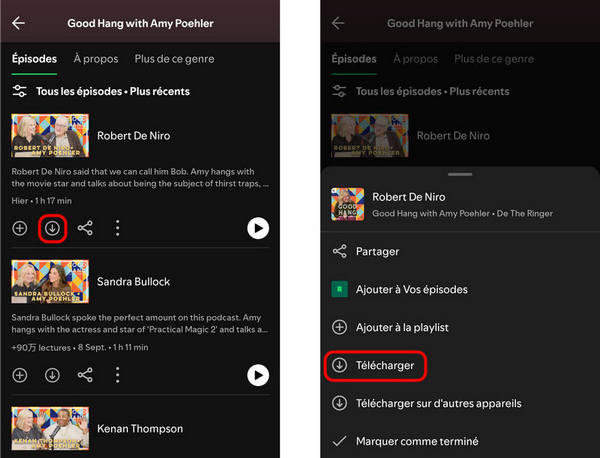
Task: Share the Robert De Niro episode
Action: [85, 228]
